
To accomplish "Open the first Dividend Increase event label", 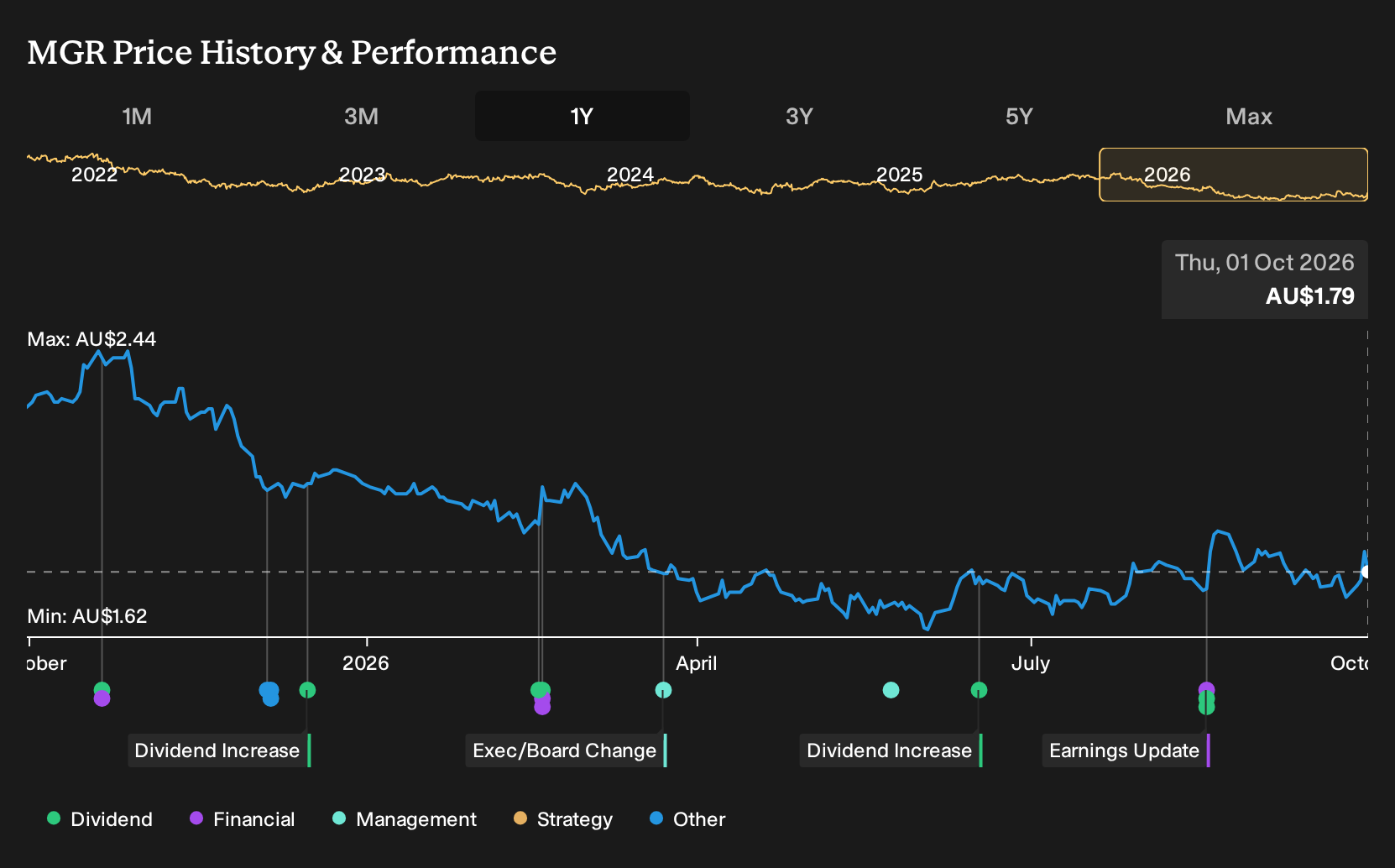I will click(x=217, y=750).
